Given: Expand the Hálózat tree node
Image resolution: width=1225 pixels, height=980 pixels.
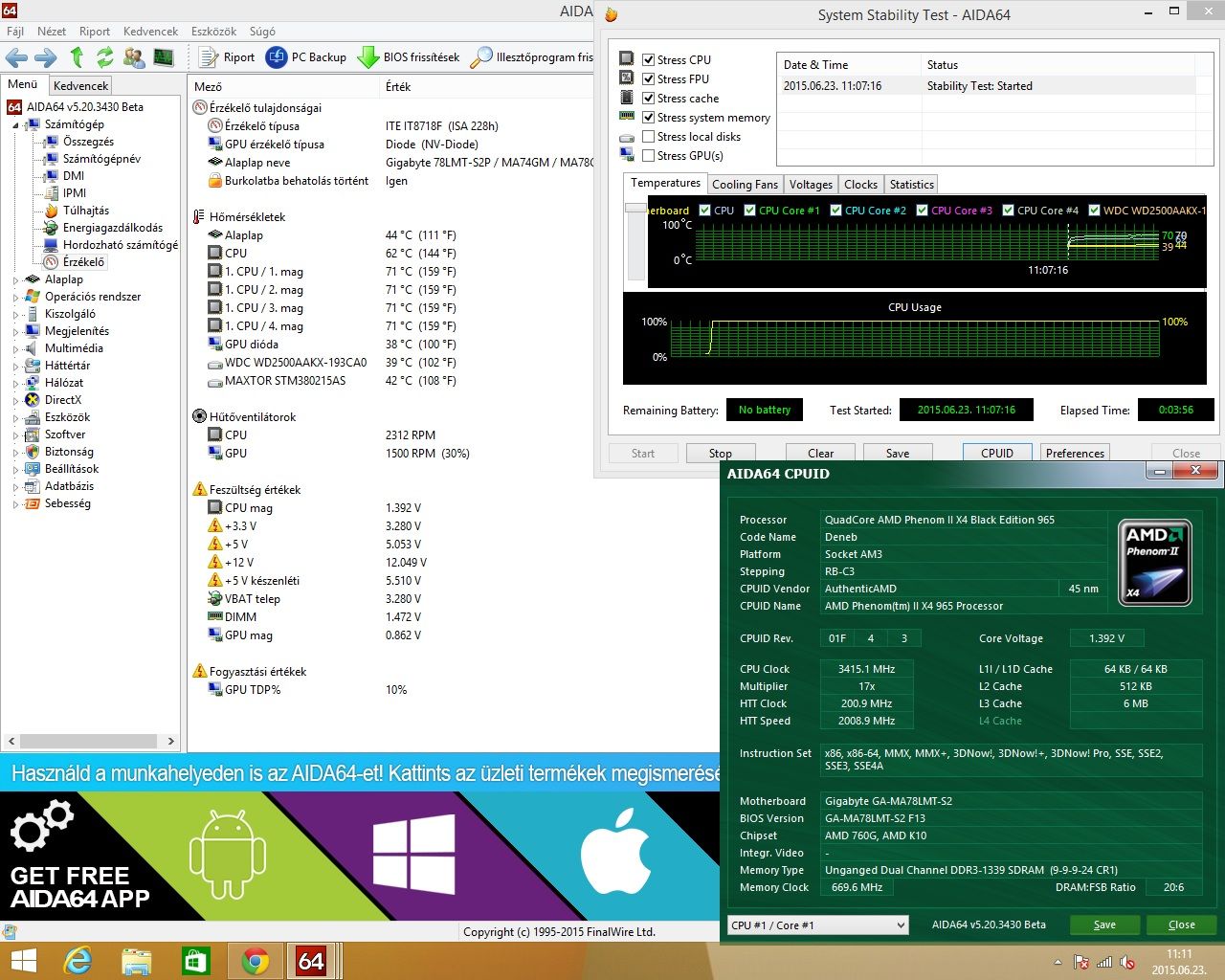Looking at the screenshot, I should (15, 384).
